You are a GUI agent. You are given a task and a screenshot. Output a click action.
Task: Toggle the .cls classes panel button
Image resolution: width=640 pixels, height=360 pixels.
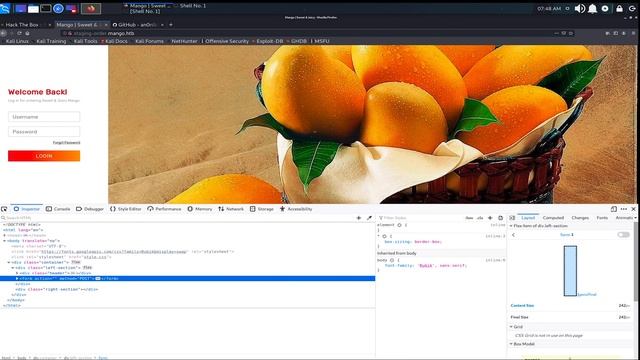pos(480,218)
